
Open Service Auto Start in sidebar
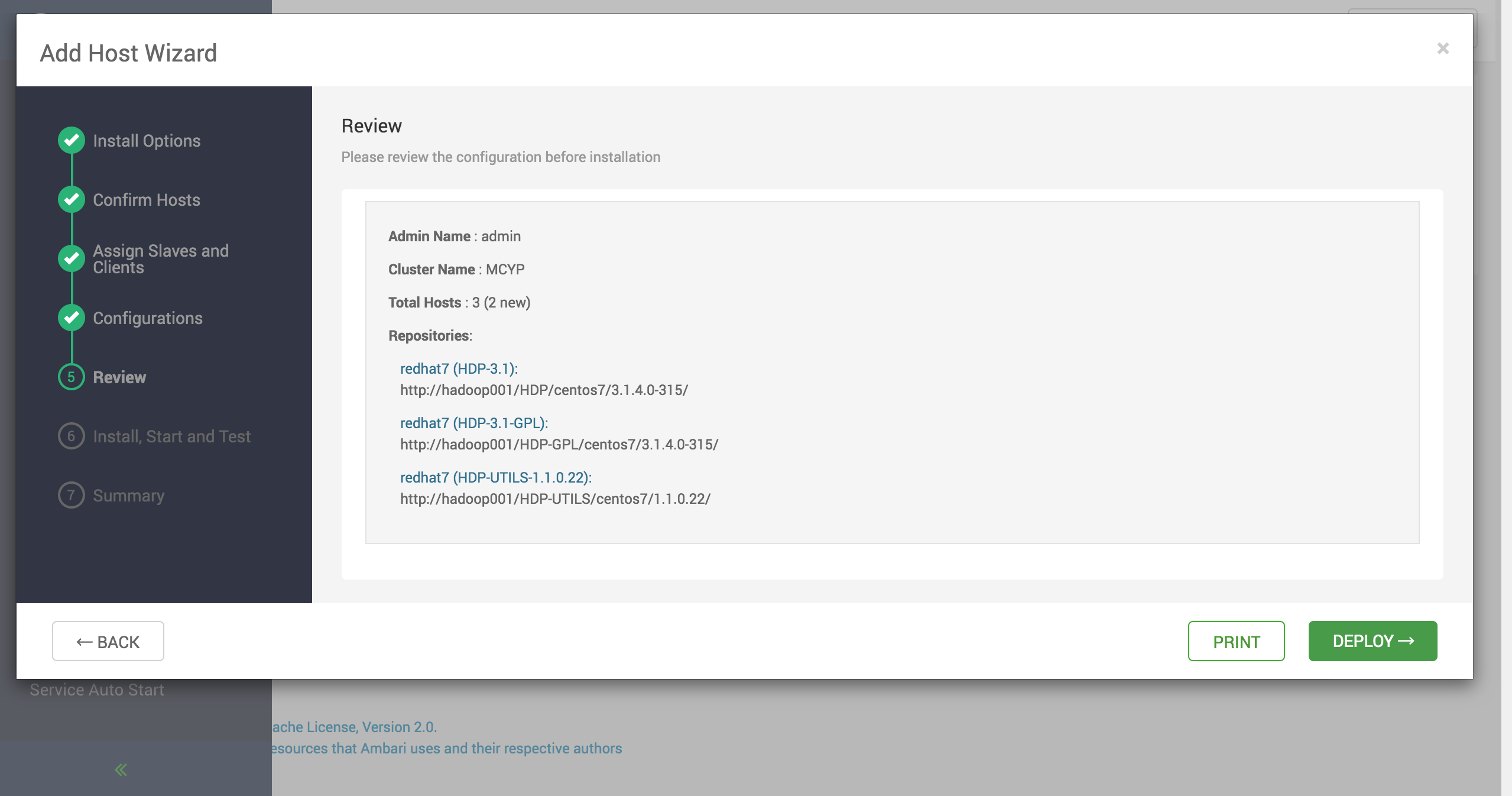point(97,690)
